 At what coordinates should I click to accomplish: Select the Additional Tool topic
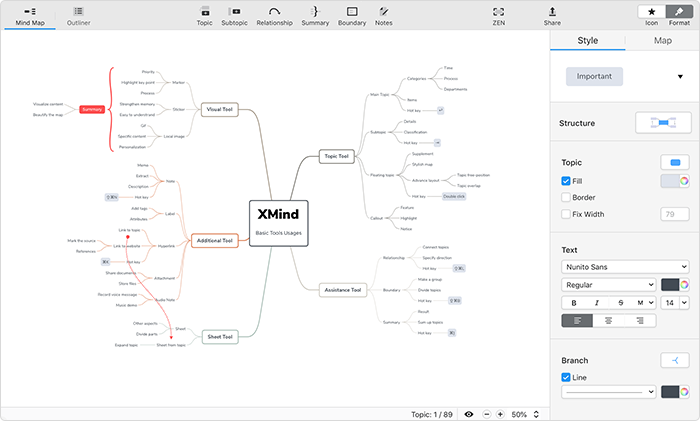[215, 241]
